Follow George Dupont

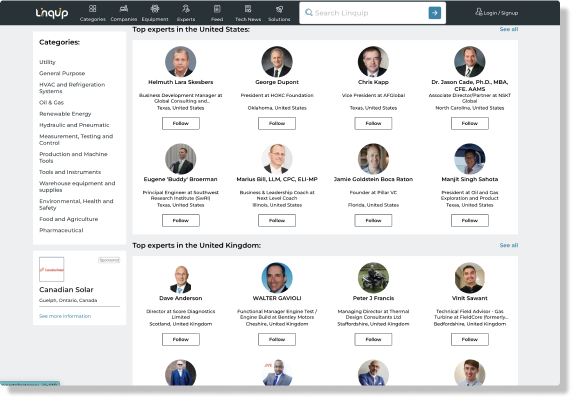coord(277,123)
